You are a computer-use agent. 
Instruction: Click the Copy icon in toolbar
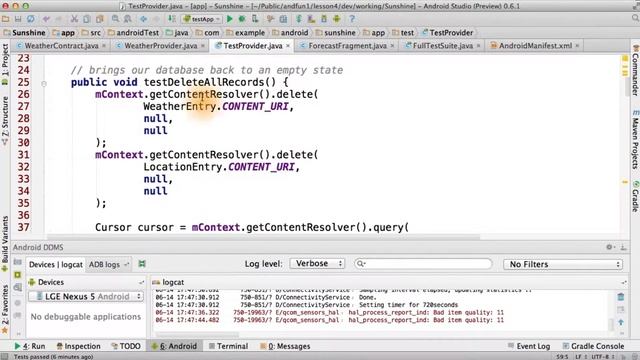(87, 19)
